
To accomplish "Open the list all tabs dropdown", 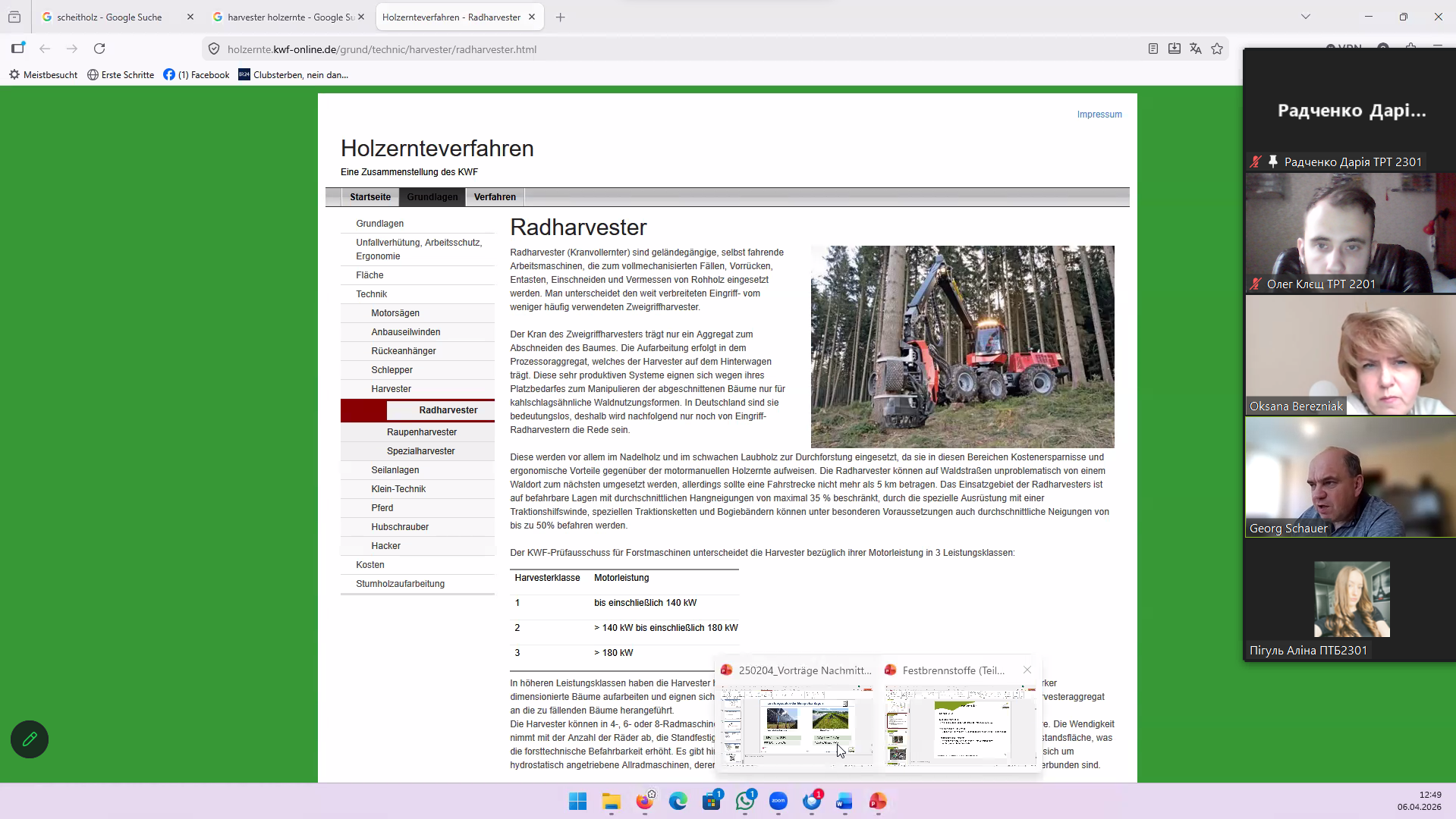I will (x=1305, y=17).
